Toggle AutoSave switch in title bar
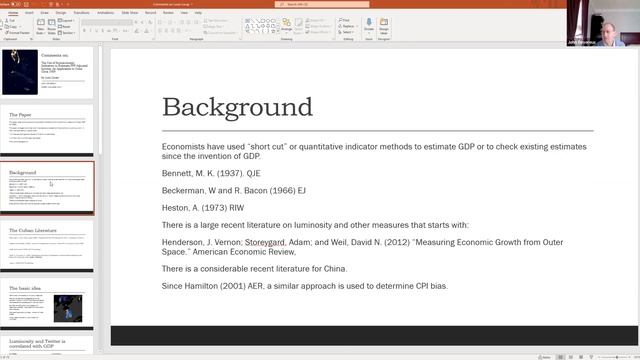Image resolution: width=640 pixels, height=360 pixels. click(x=16, y=4)
